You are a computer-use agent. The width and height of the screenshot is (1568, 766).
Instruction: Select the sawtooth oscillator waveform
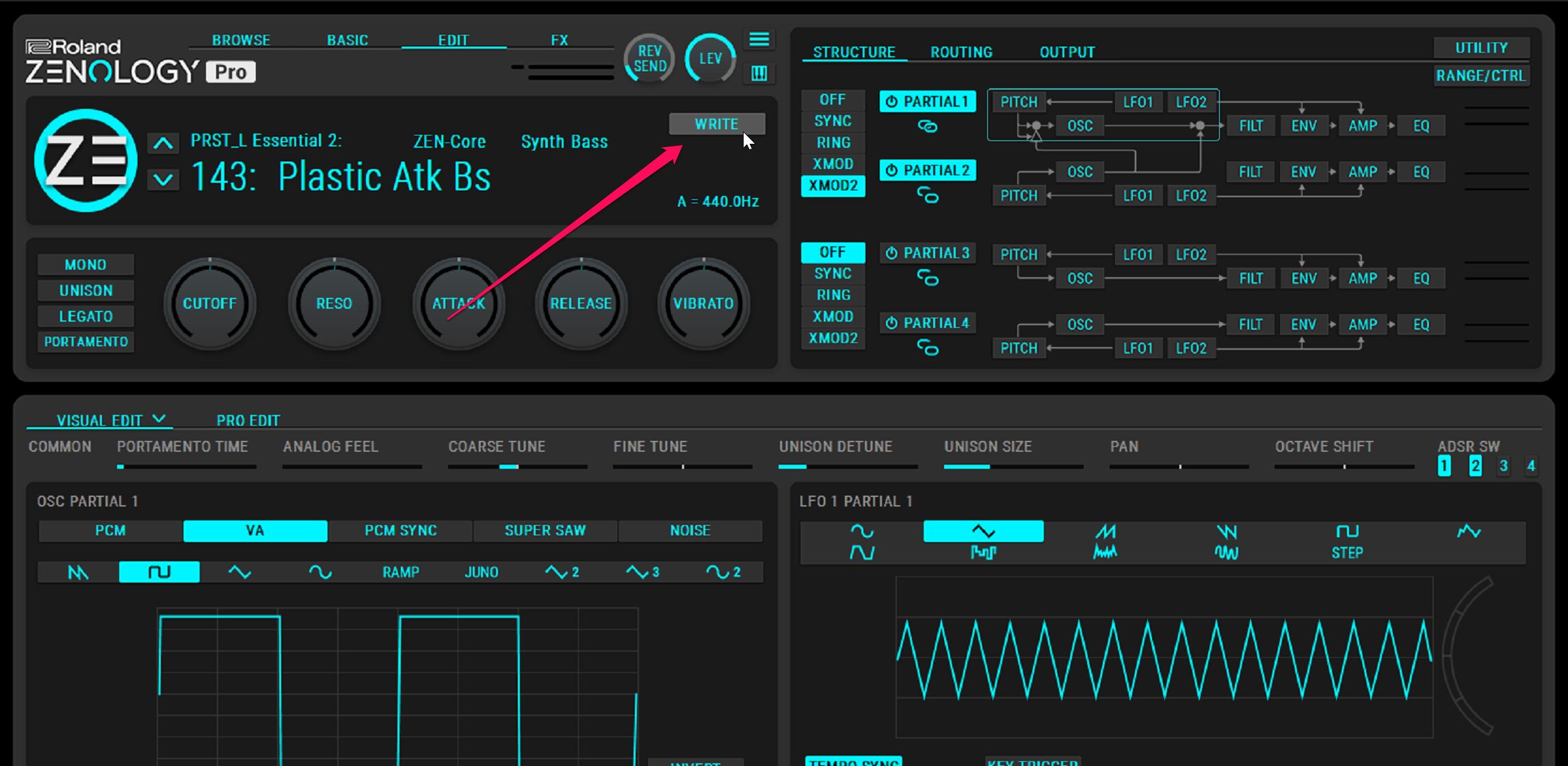[78, 572]
